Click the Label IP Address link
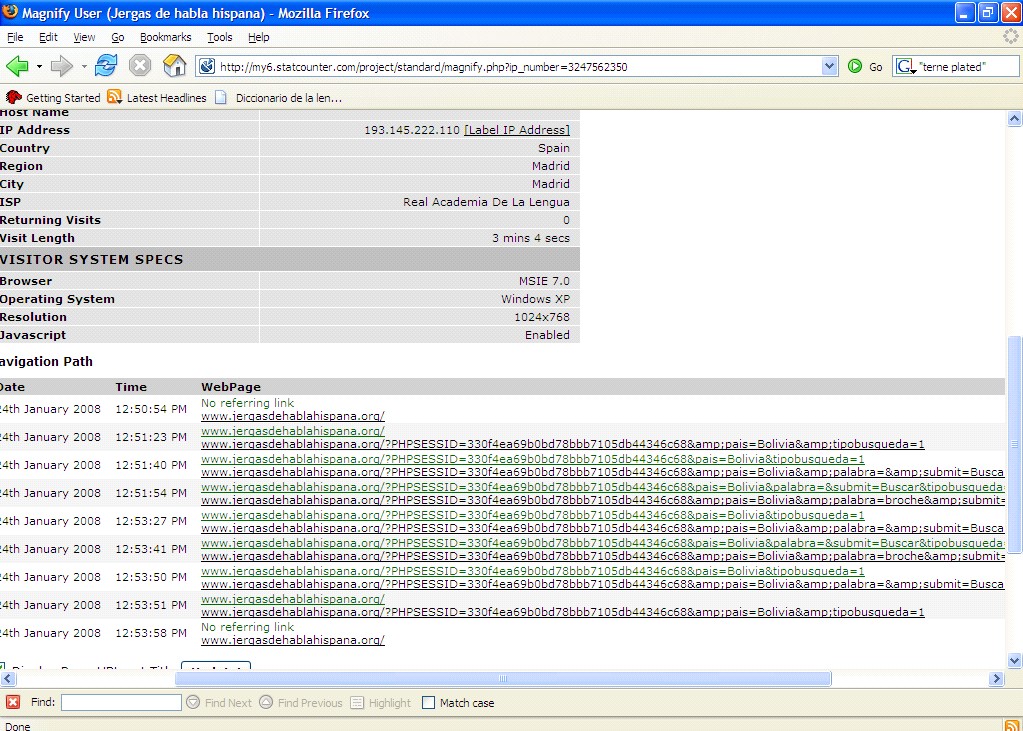The width and height of the screenshot is (1023, 731). (517, 130)
